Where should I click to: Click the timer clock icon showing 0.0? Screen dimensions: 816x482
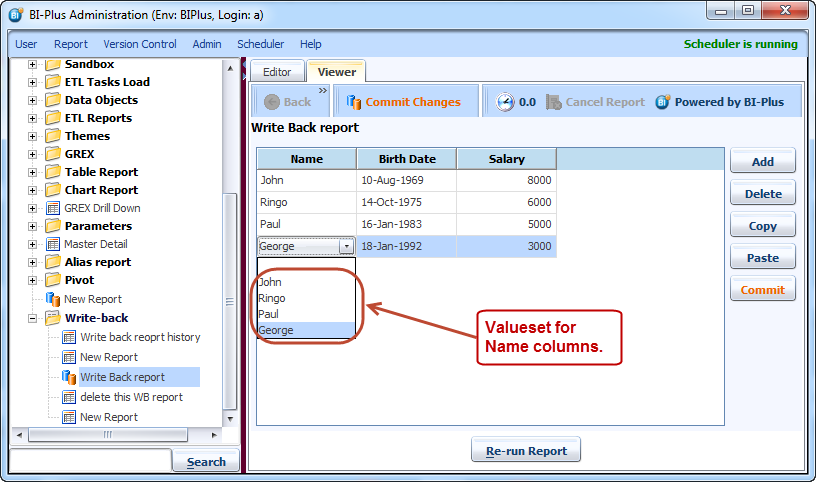pyautogui.click(x=505, y=102)
